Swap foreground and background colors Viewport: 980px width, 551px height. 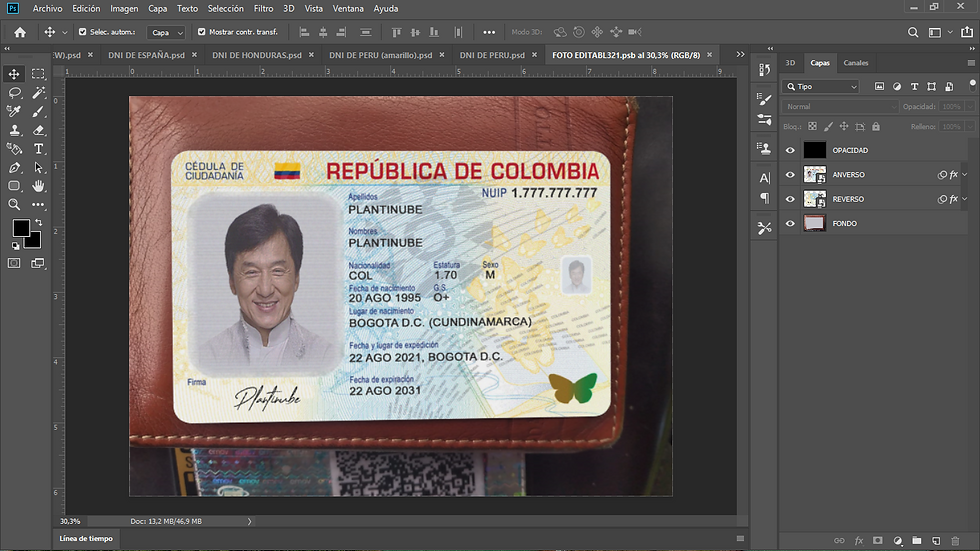39,222
